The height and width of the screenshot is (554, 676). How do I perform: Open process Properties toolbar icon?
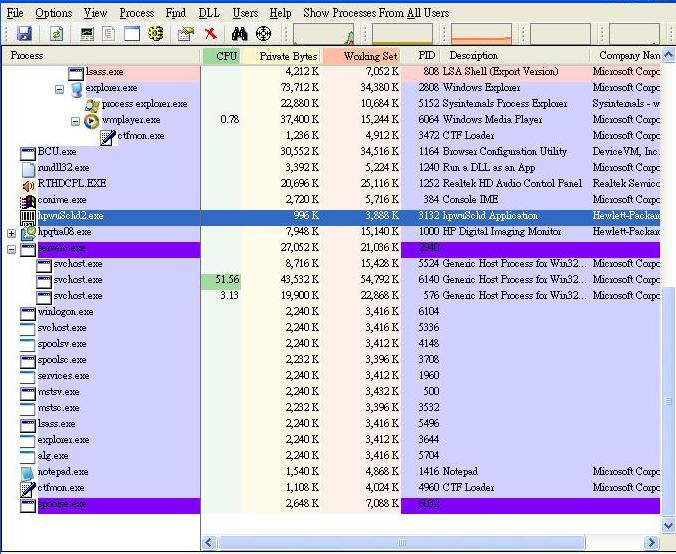186,34
